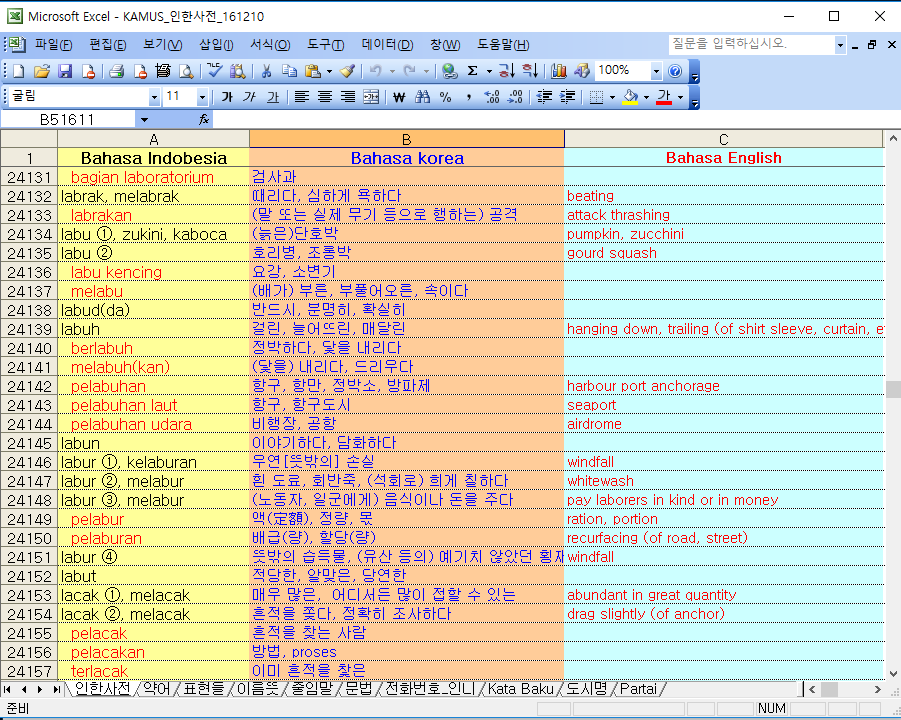Open the 데이터(D) menu
This screenshot has width=901, height=720.
coord(387,44)
